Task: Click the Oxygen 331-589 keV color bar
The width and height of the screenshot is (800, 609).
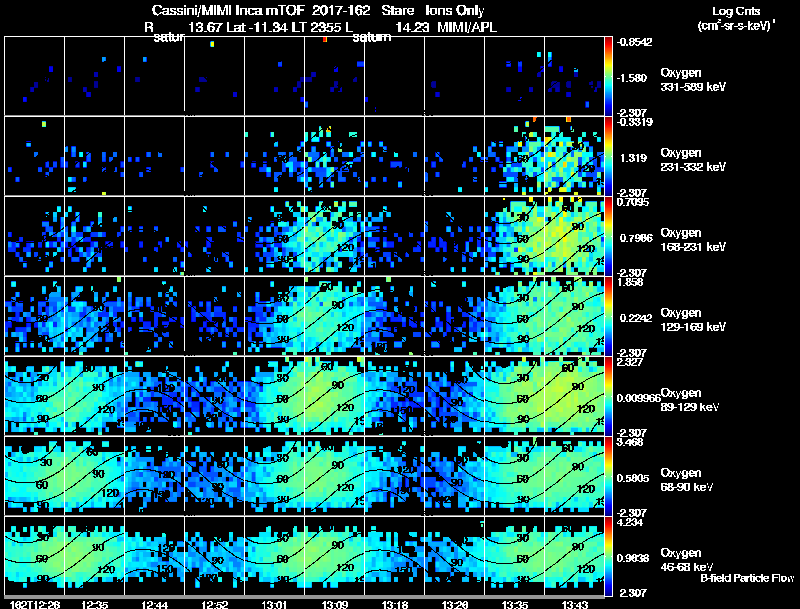Action: pyautogui.click(x=608, y=76)
